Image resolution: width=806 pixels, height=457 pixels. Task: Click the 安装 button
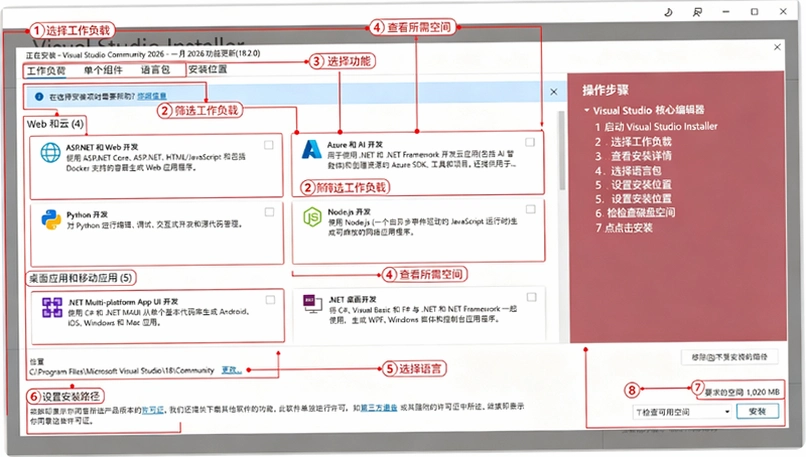pyautogui.click(x=757, y=411)
